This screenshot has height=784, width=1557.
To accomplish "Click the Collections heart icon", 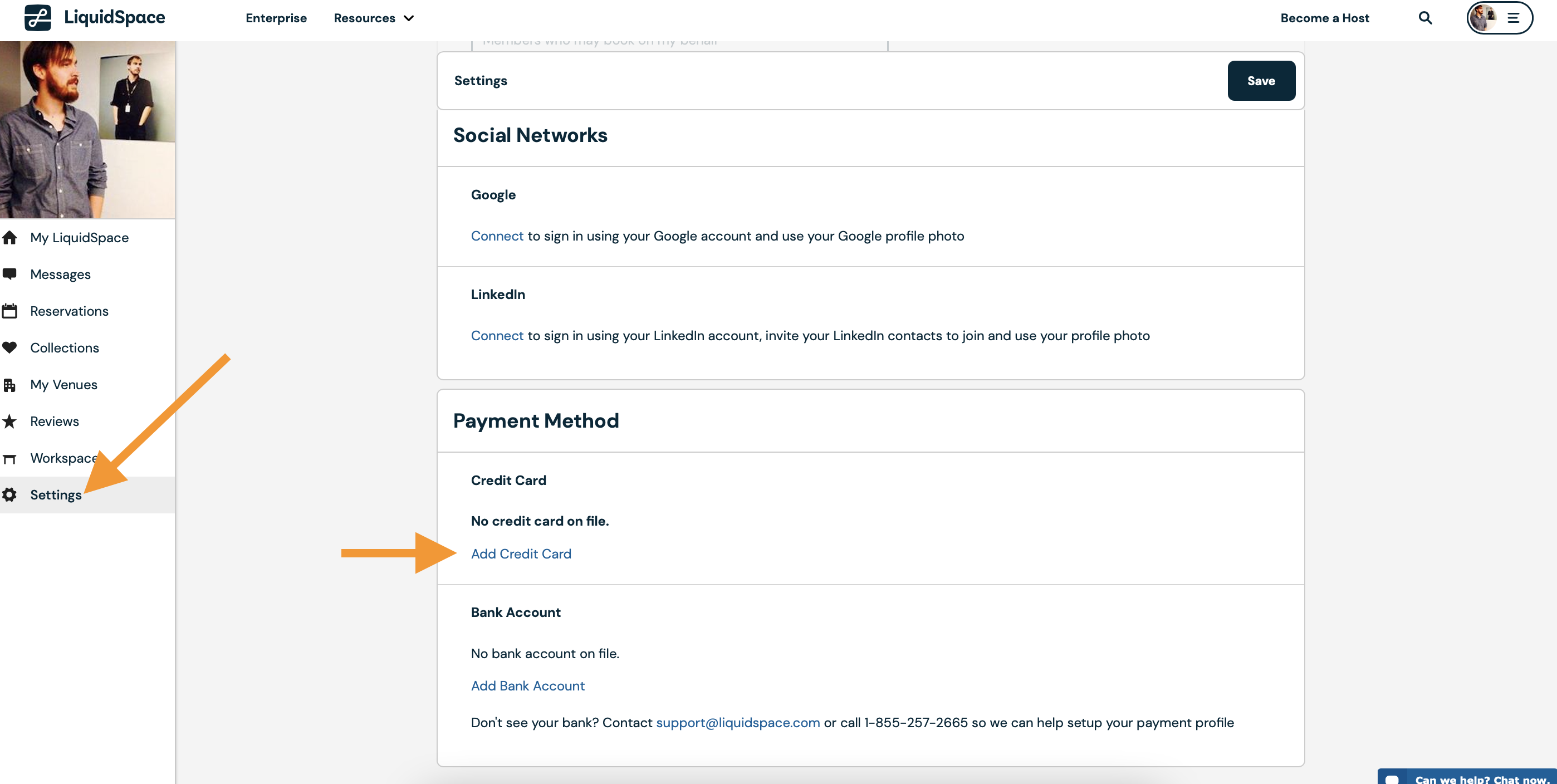I will [x=9, y=347].
